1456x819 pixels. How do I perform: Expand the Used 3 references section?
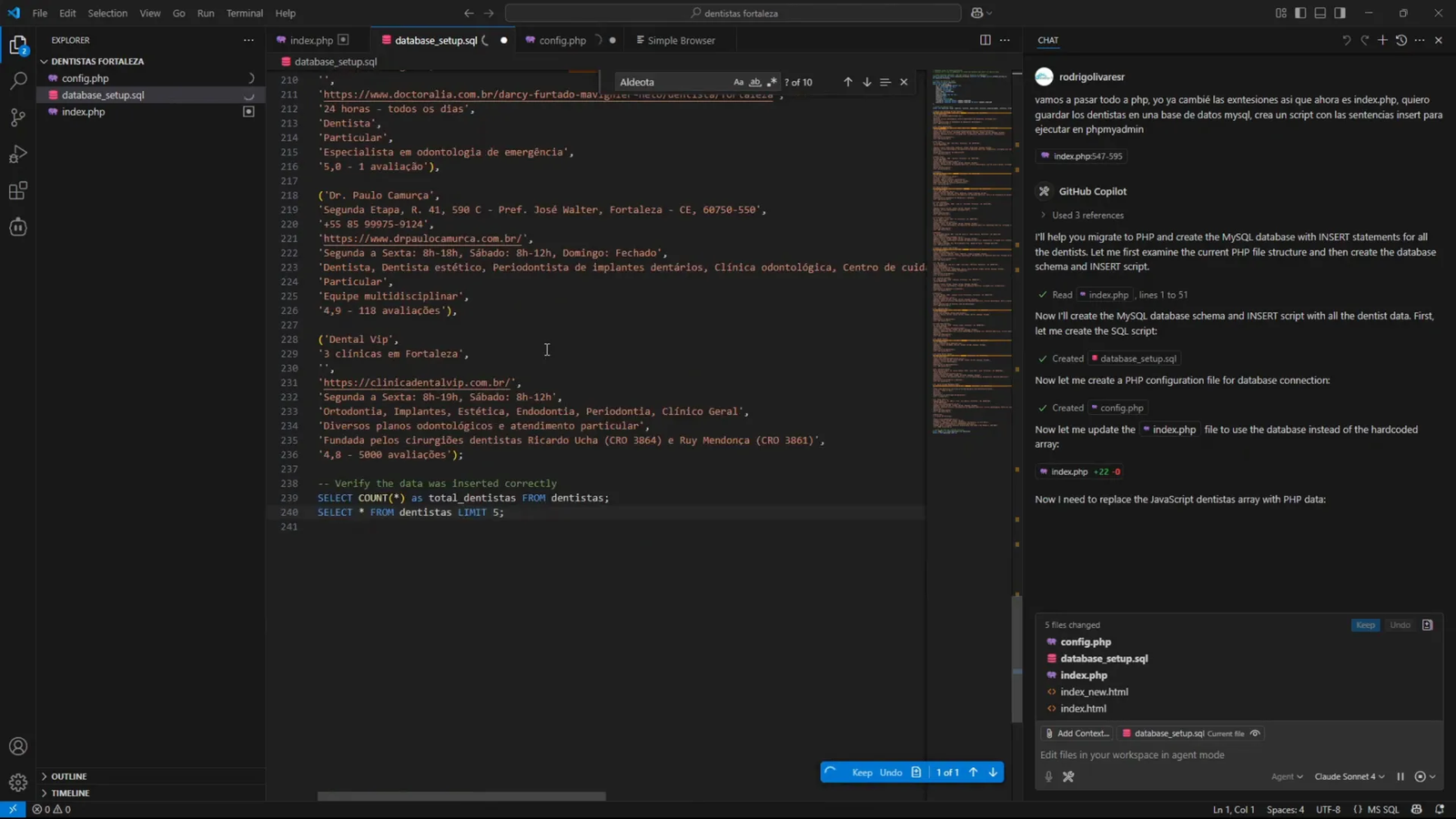1088,215
